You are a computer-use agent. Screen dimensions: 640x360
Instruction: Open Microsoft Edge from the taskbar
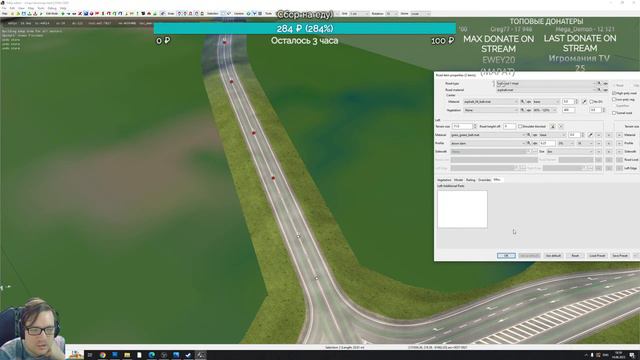tap(151, 355)
